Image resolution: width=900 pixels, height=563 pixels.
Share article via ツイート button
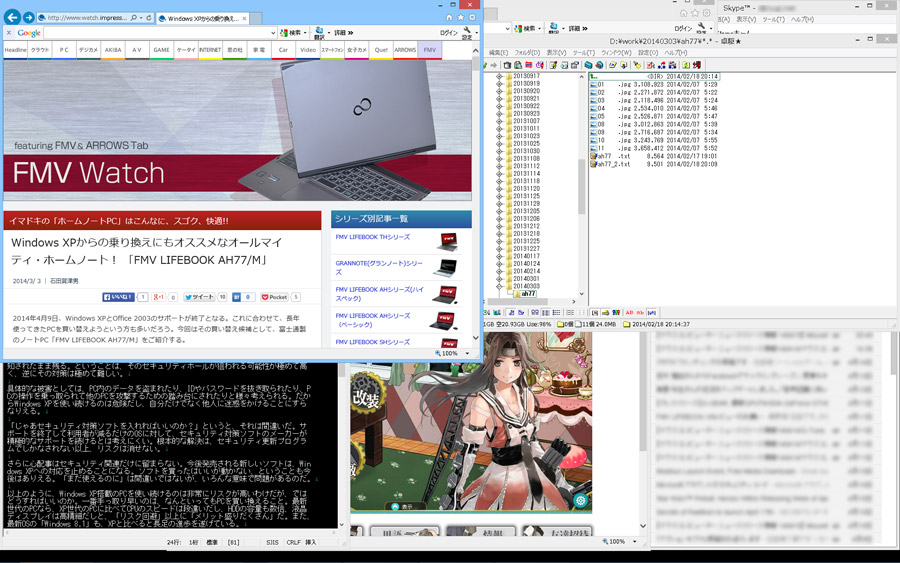[199, 297]
